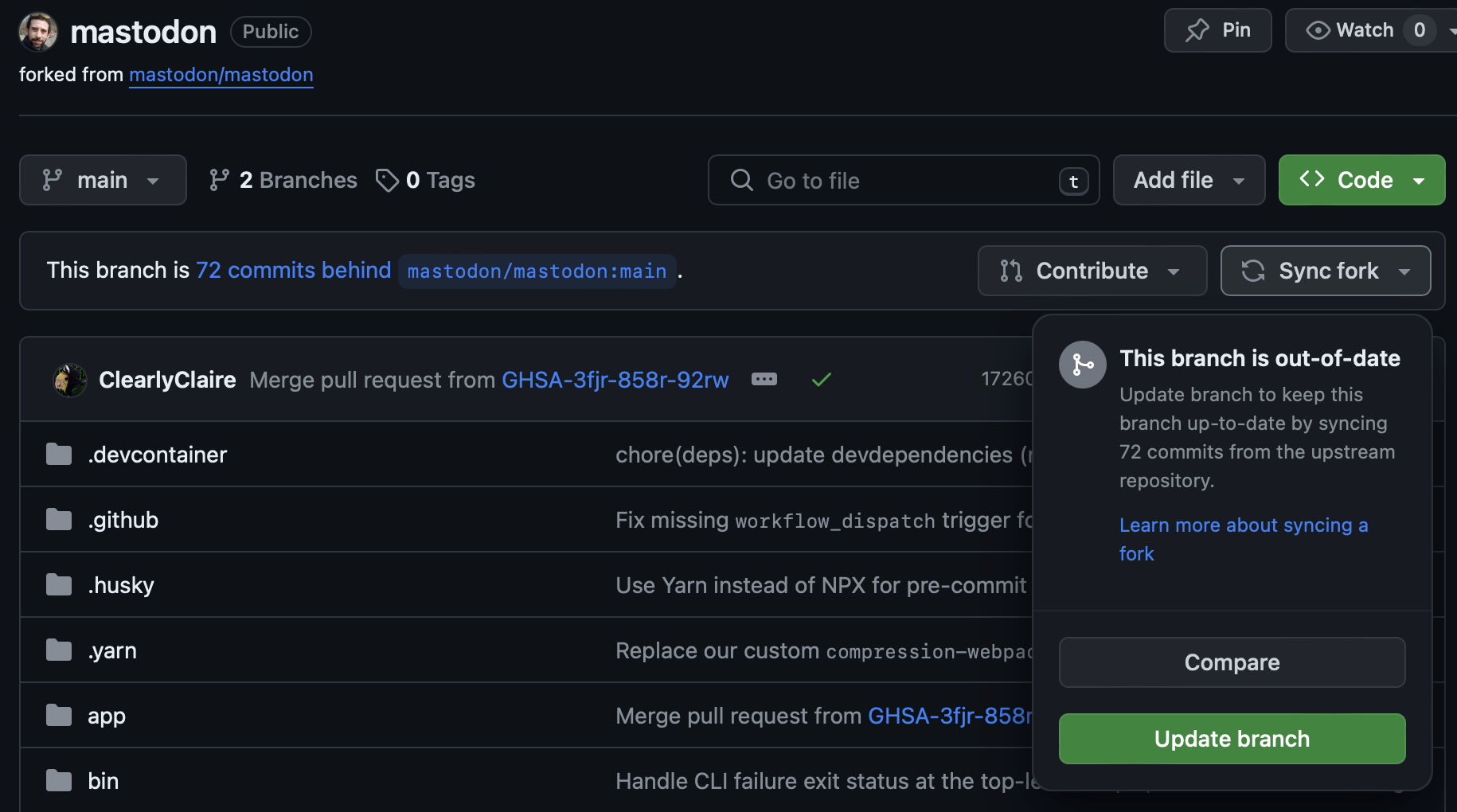The width and height of the screenshot is (1457, 812).
Task: Open the green Code dropdown
Action: 1361,180
